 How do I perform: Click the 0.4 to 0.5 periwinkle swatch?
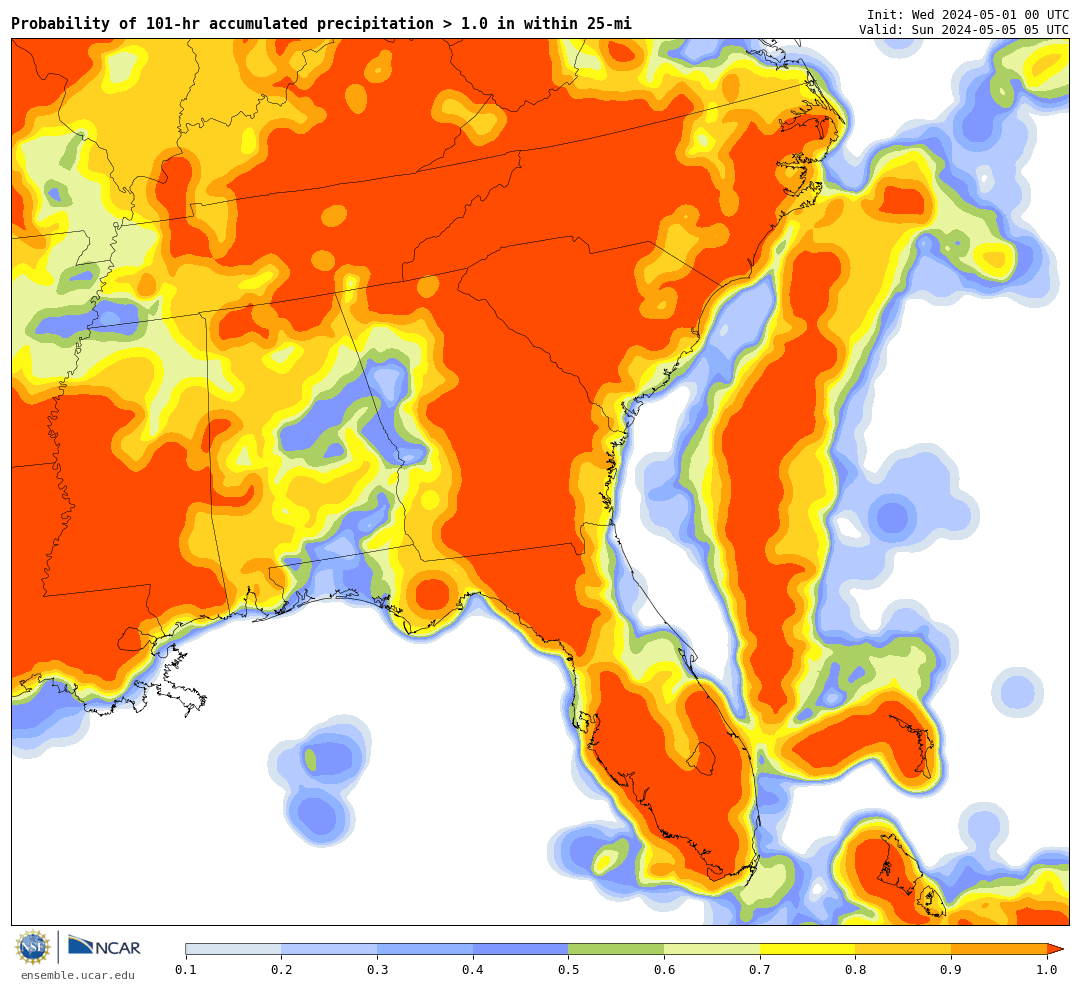[521, 949]
